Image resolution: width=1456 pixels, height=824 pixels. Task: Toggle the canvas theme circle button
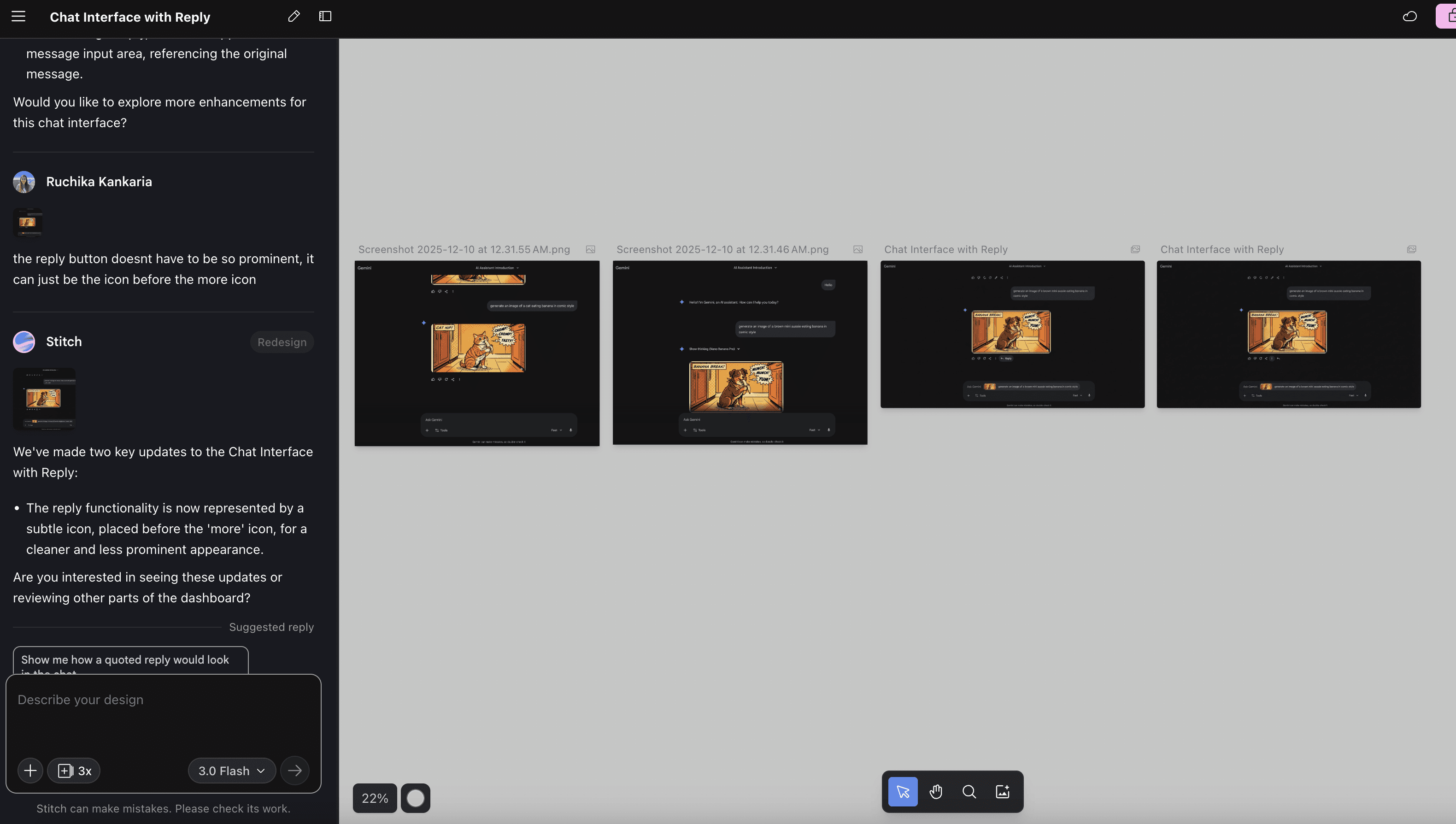click(415, 798)
